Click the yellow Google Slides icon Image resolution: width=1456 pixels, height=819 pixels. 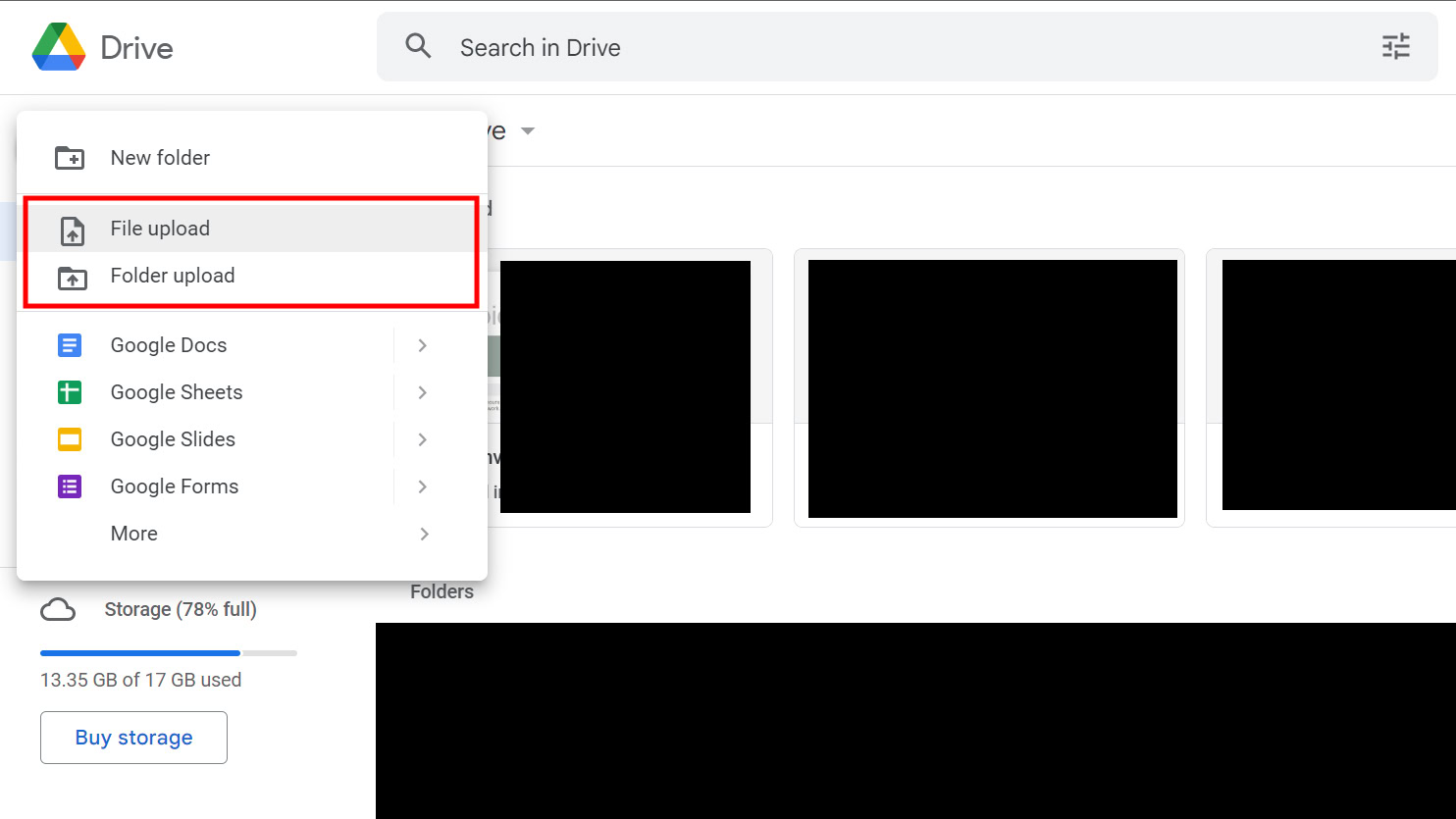click(x=70, y=439)
